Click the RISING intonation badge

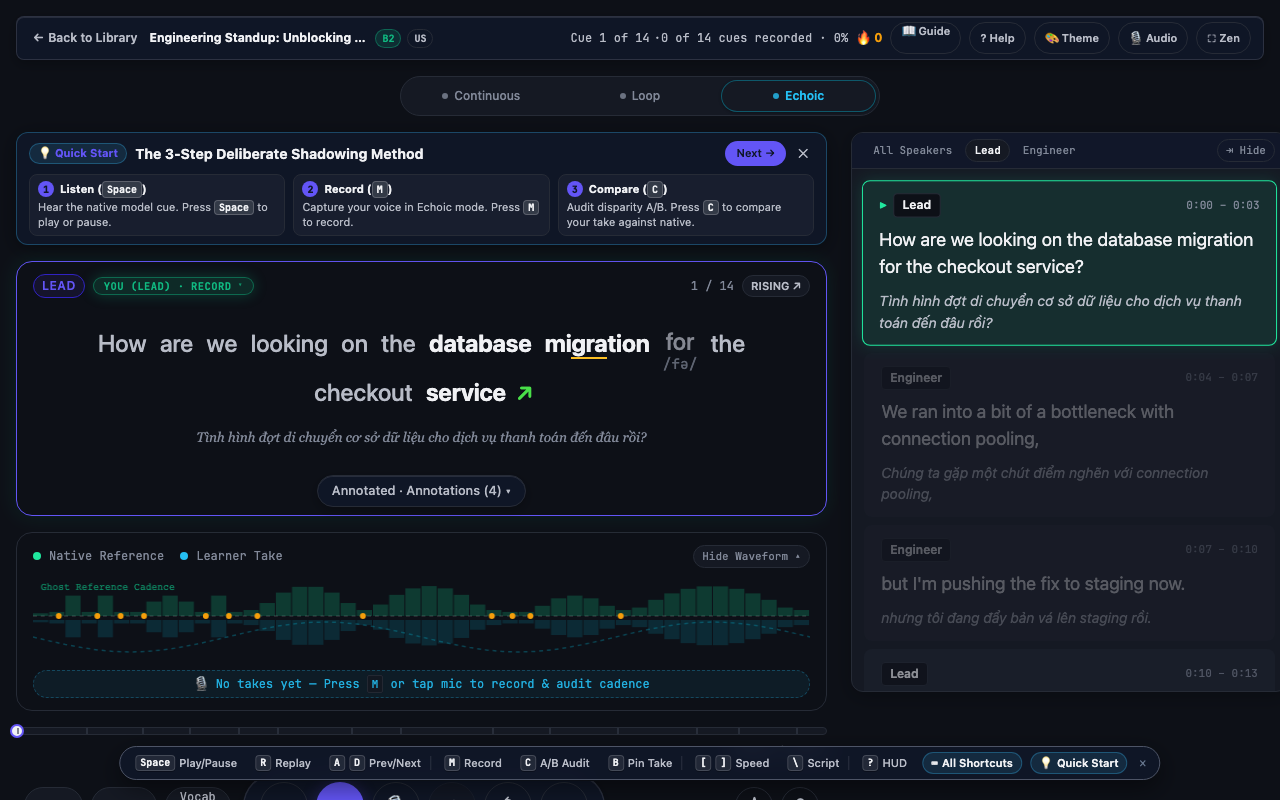[776, 286]
